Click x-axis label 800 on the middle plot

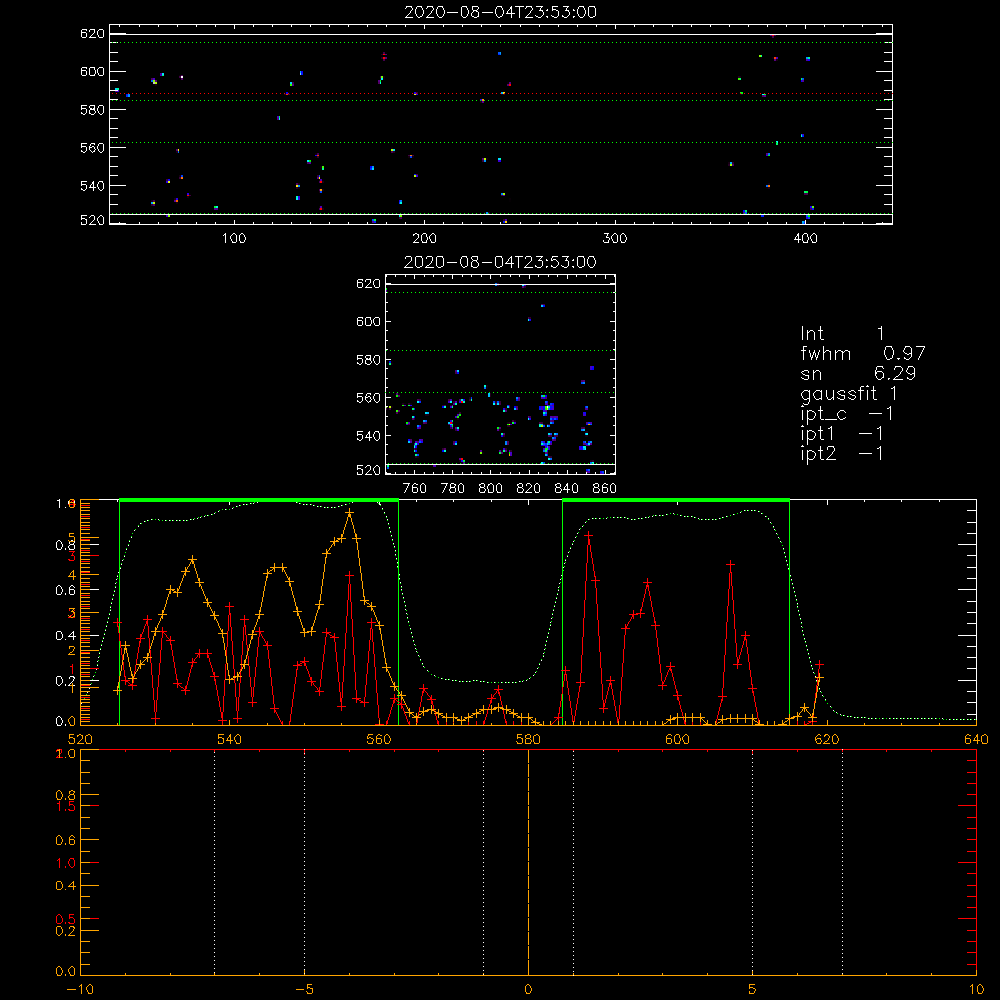pos(490,489)
